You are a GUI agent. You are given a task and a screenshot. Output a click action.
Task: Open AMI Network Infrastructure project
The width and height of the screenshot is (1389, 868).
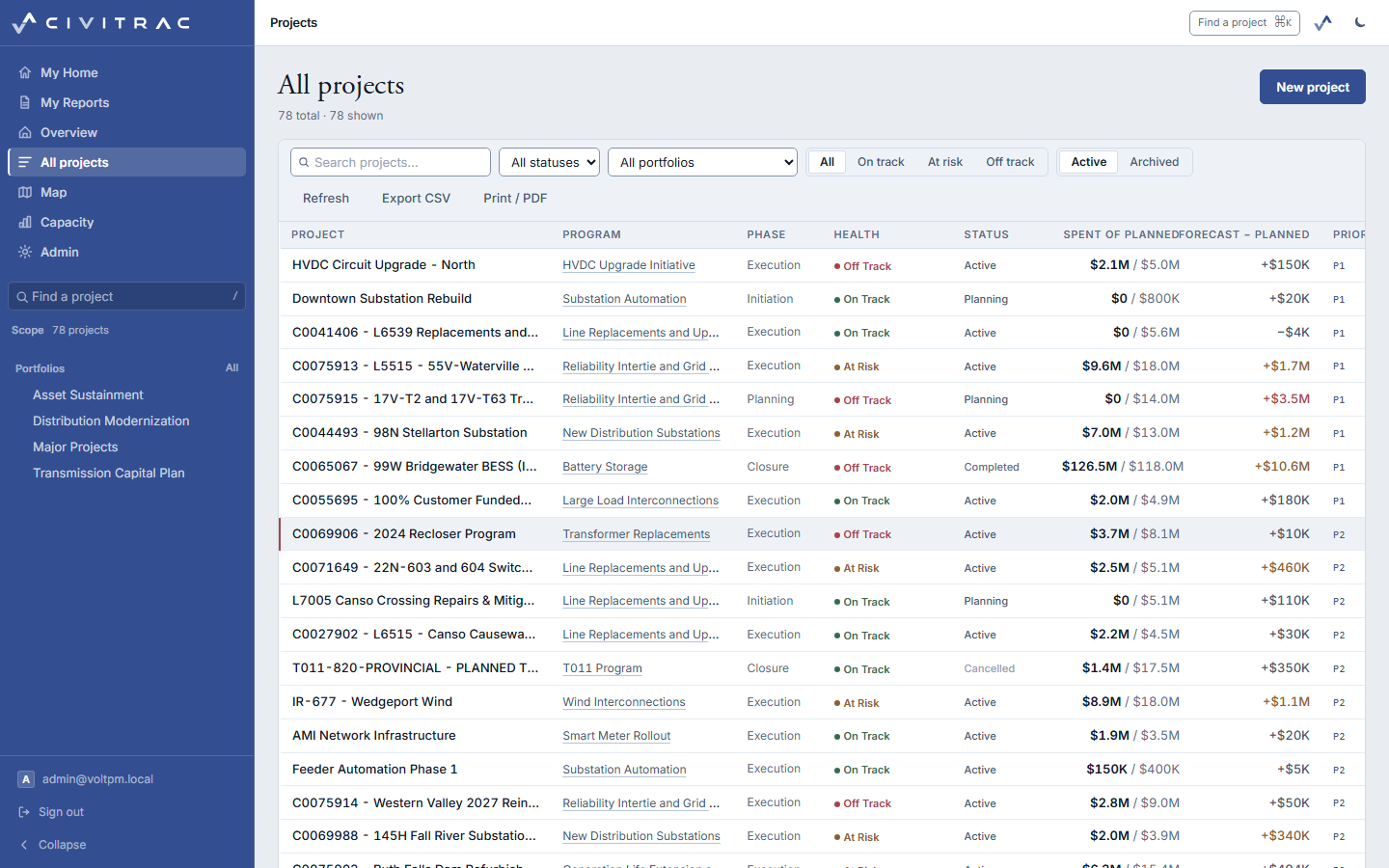[x=374, y=736]
